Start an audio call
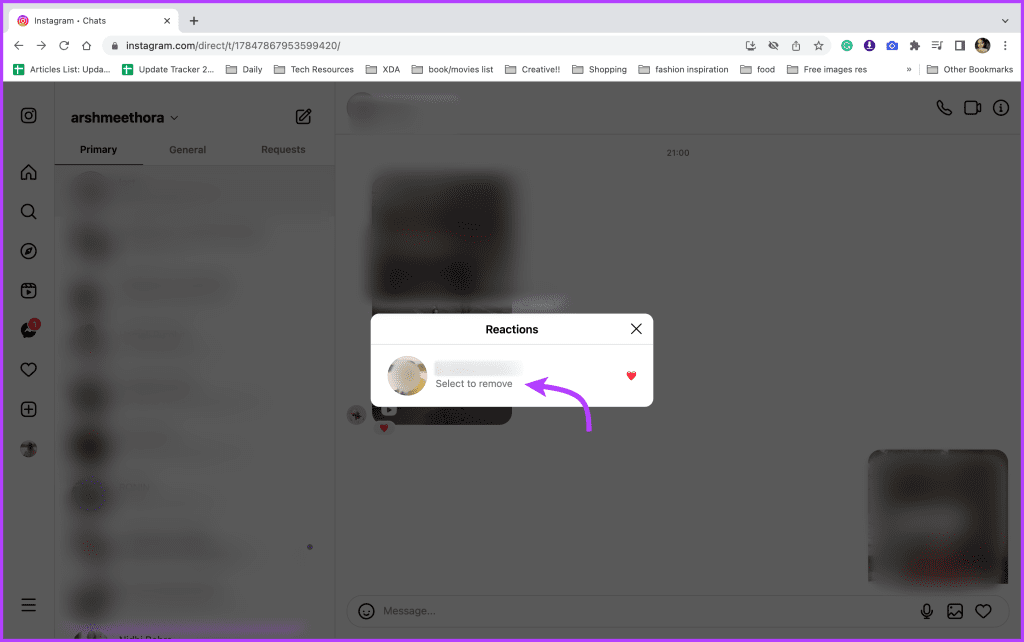This screenshot has height=642, width=1024. [944, 108]
